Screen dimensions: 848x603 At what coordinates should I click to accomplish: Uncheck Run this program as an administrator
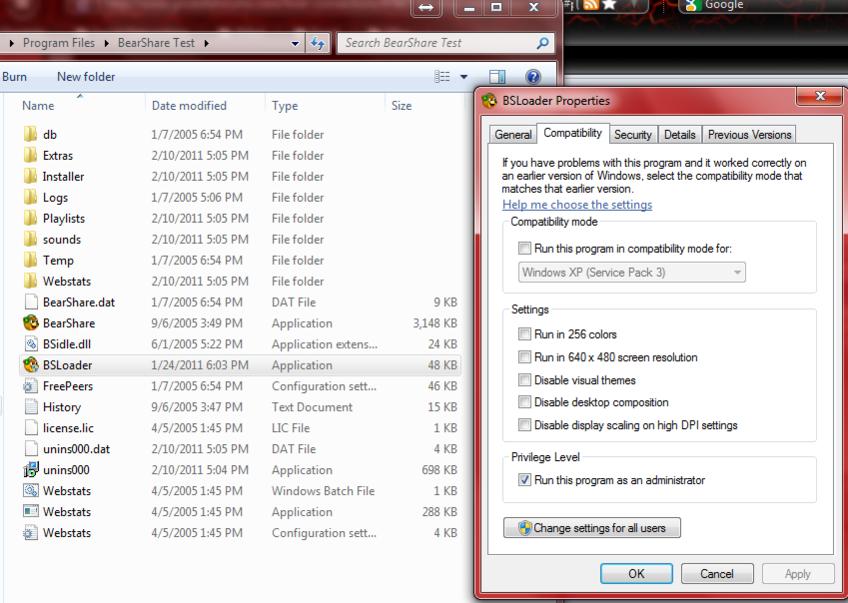coord(525,480)
